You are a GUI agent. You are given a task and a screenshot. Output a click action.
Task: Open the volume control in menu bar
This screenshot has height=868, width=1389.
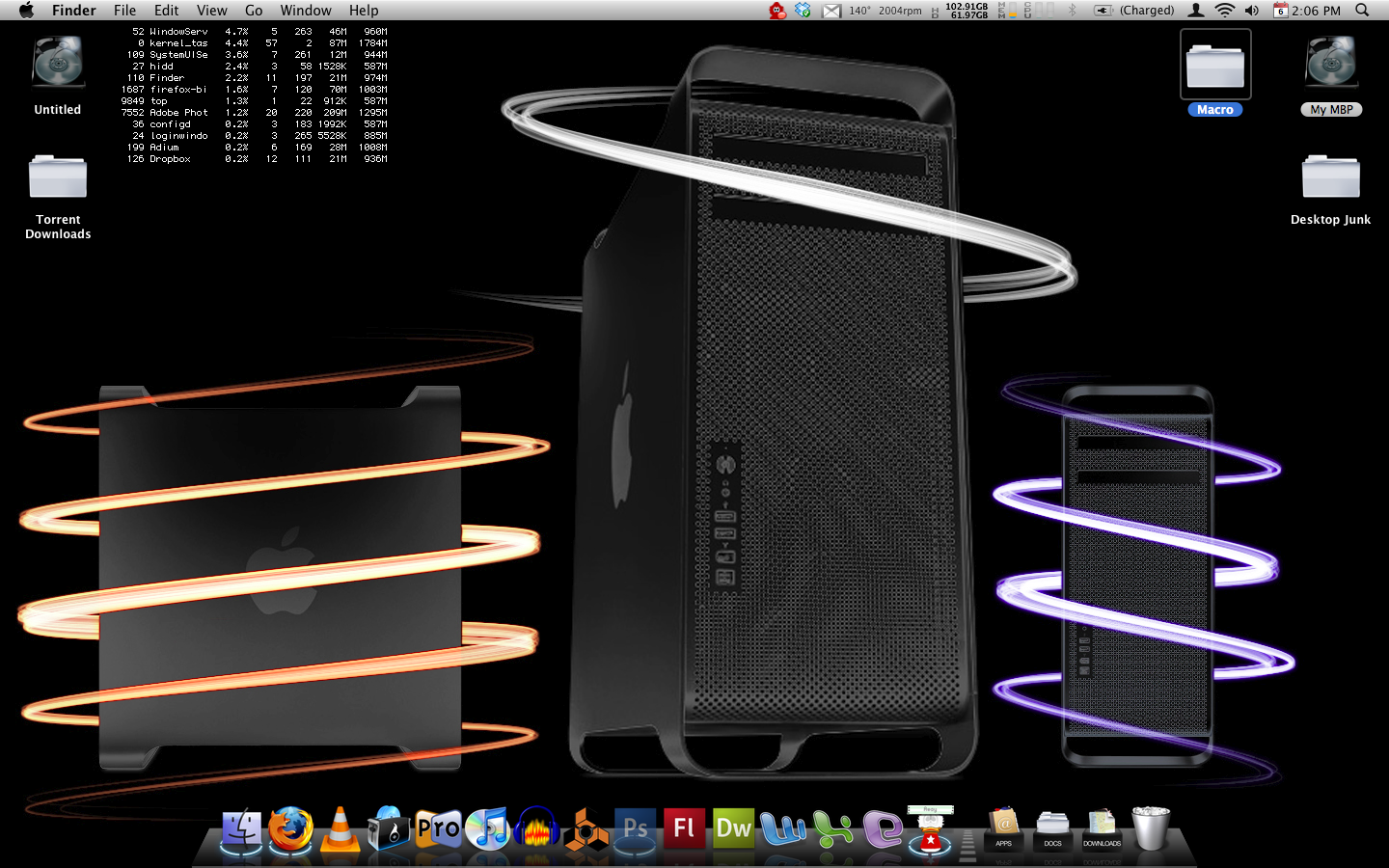click(1252, 11)
